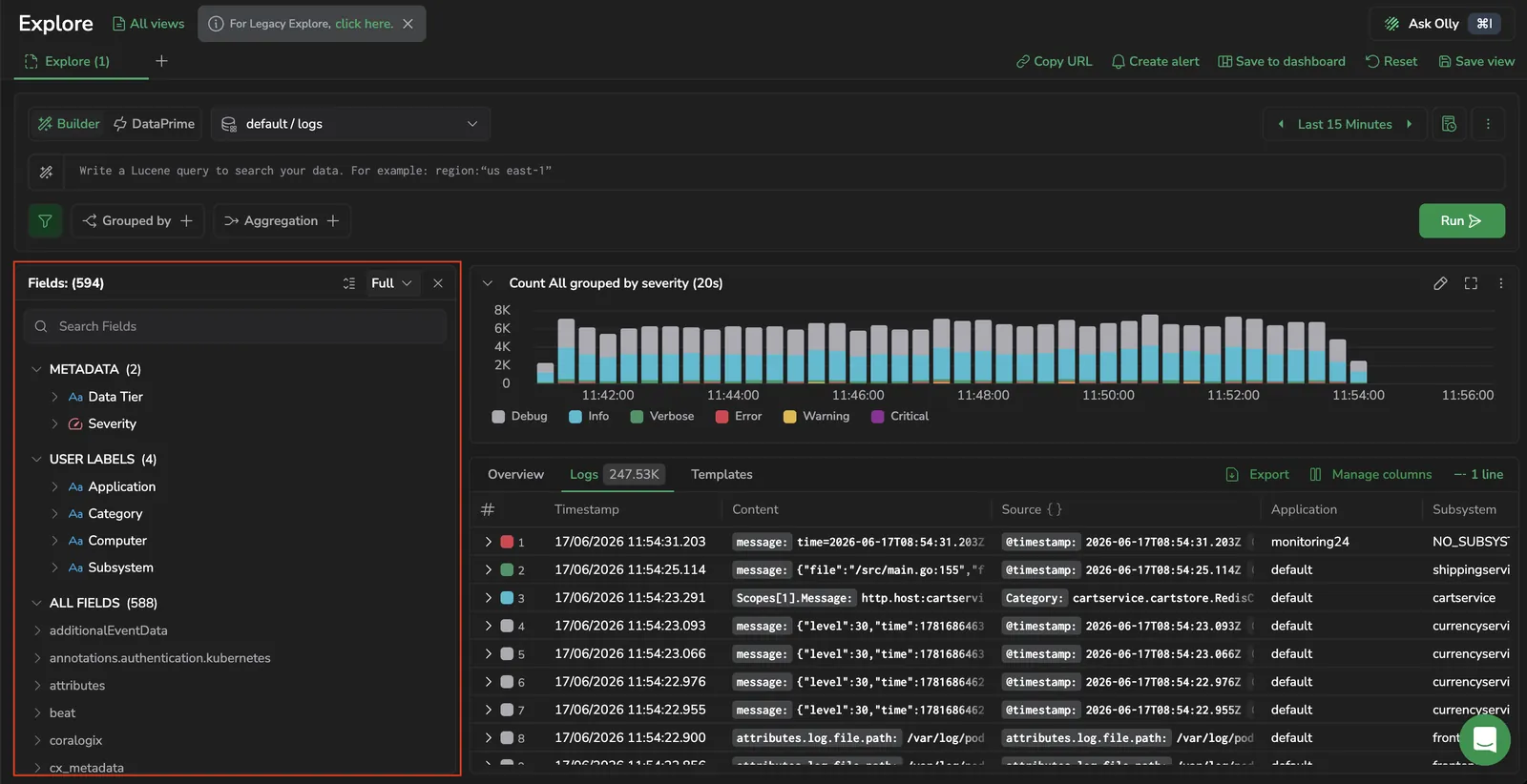This screenshot has width=1527, height=784.
Task: Switch to the Logs tab
Action: (x=616, y=474)
